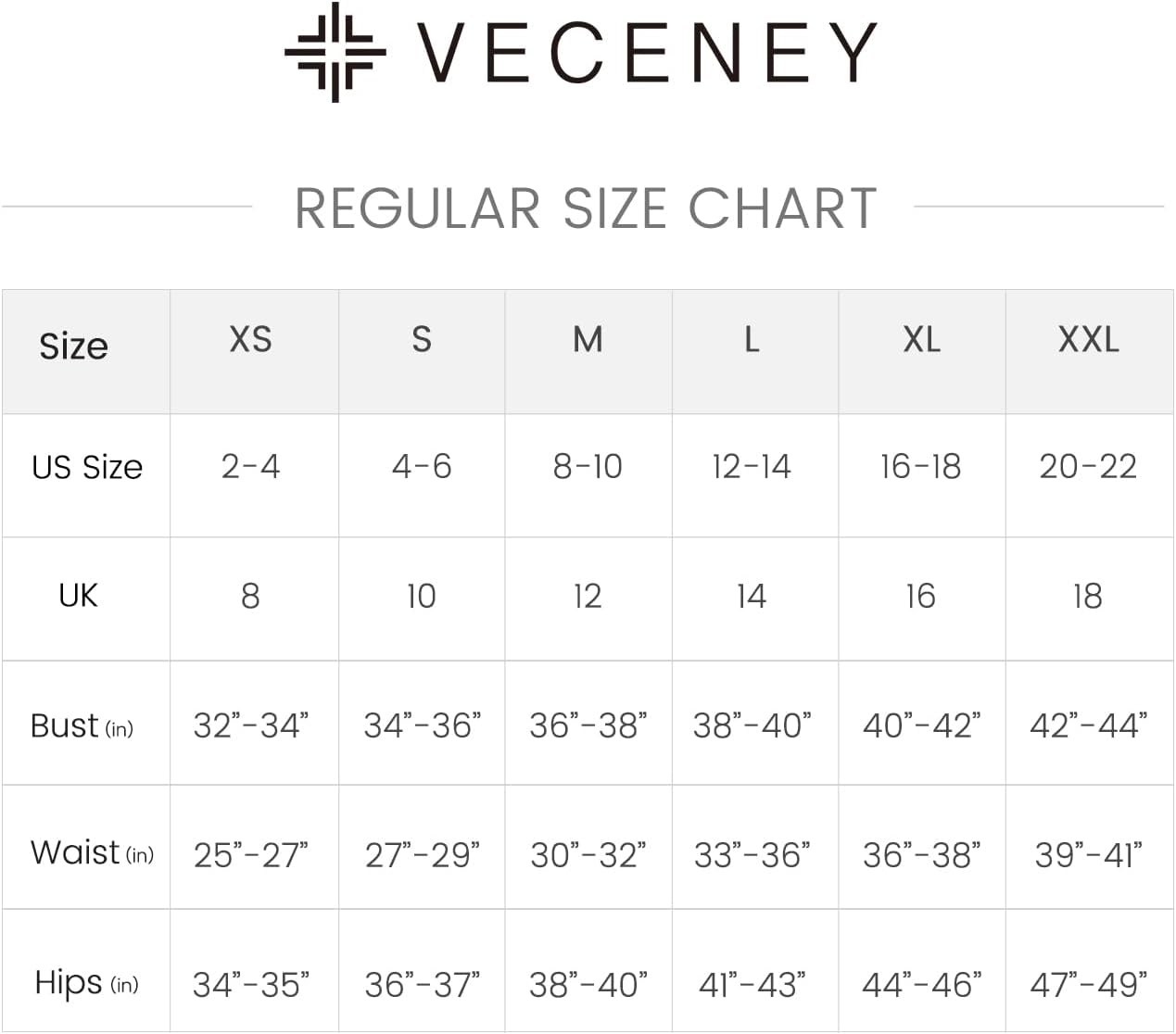
Task: Click the Bust (in) row label
Action: click(82, 725)
